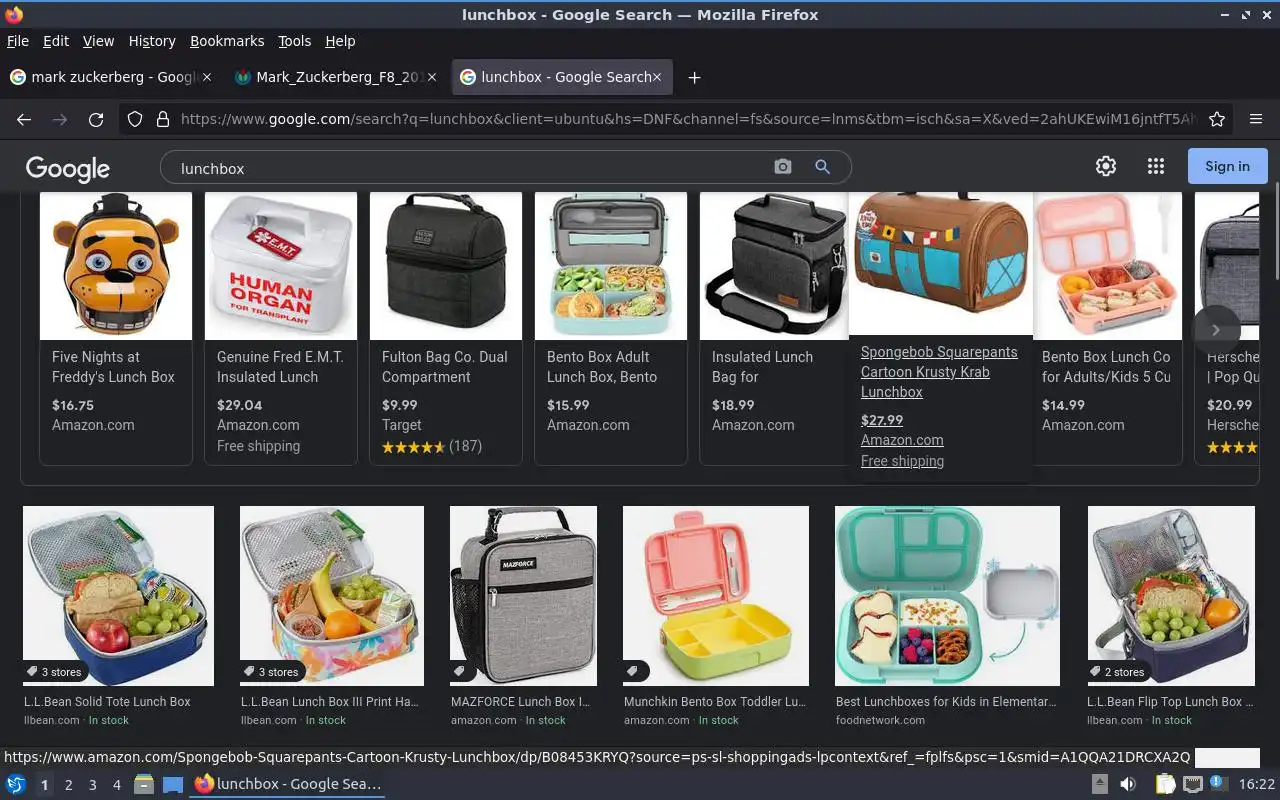The width and height of the screenshot is (1280, 800).
Task: Open a new browser tab
Action: pyautogui.click(x=694, y=77)
